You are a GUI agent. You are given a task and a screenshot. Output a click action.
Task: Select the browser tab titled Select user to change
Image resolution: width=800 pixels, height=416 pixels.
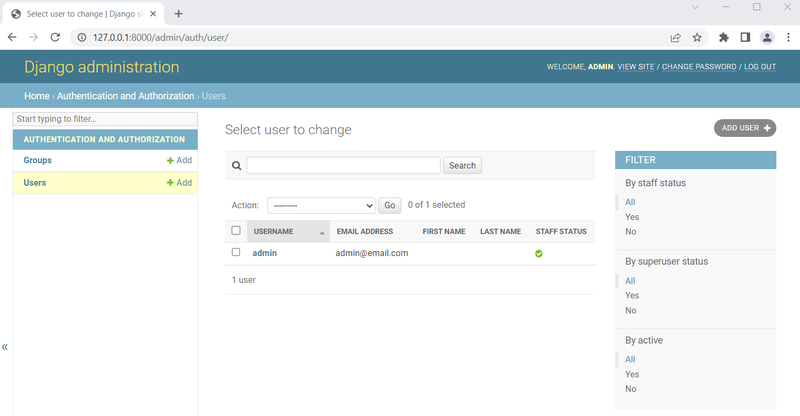(84, 14)
